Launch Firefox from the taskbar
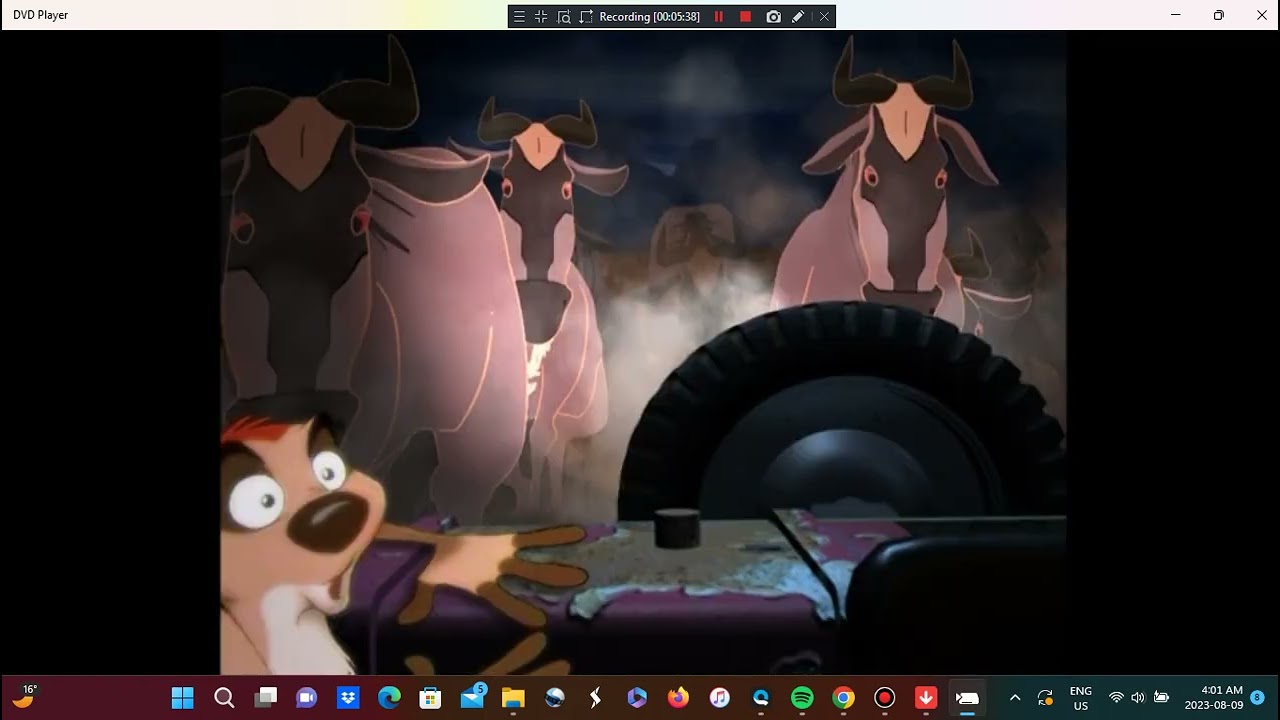This screenshot has width=1280, height=720. point(678,698)
